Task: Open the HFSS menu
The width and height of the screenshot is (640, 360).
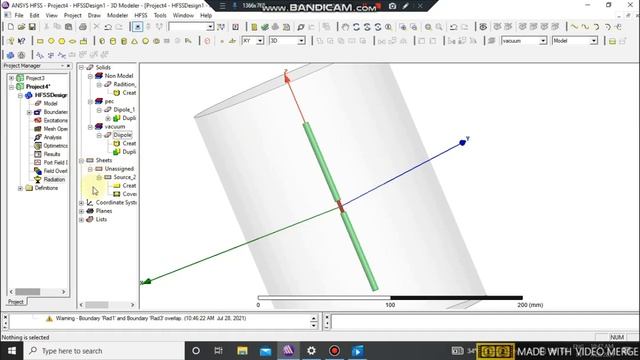Action: 141,15
